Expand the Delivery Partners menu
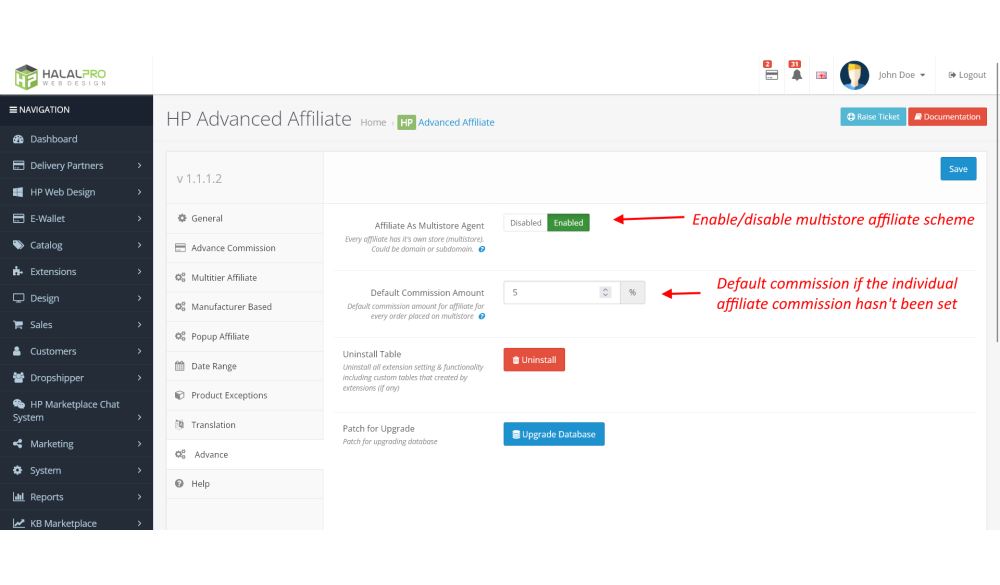This screenshot has height=585, width=1000. pyautogui.click(x=76, y=165)
